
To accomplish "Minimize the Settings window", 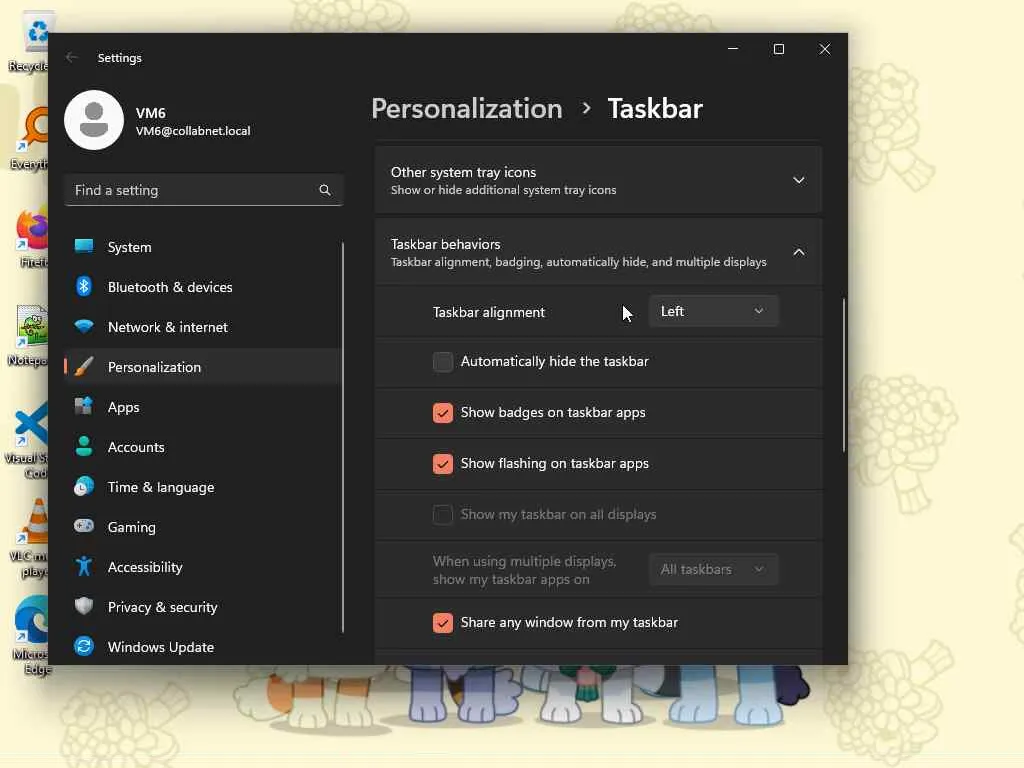I will coord(733,49).
